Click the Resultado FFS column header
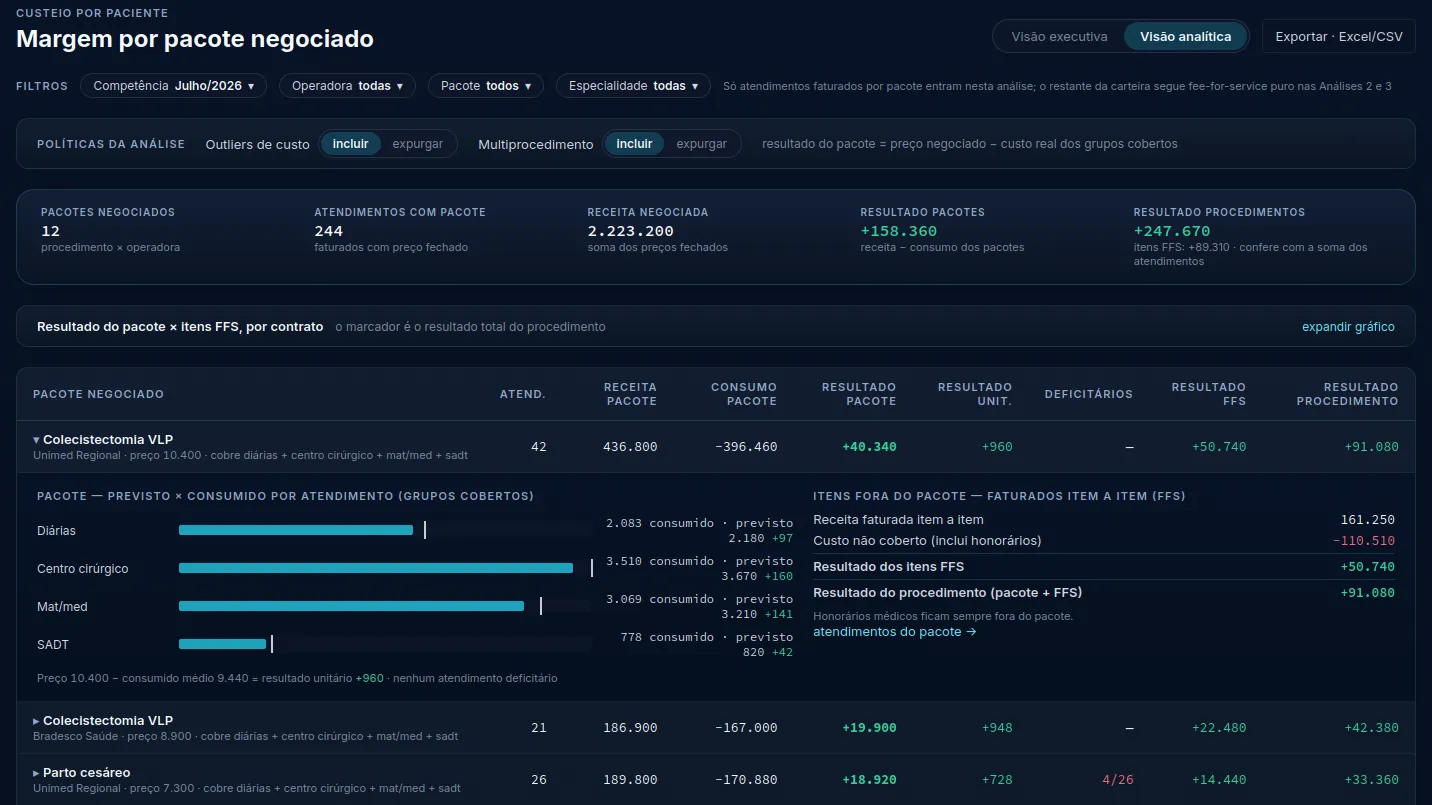The width and height of the screenshot is (1432, 805). (1209, 394)
